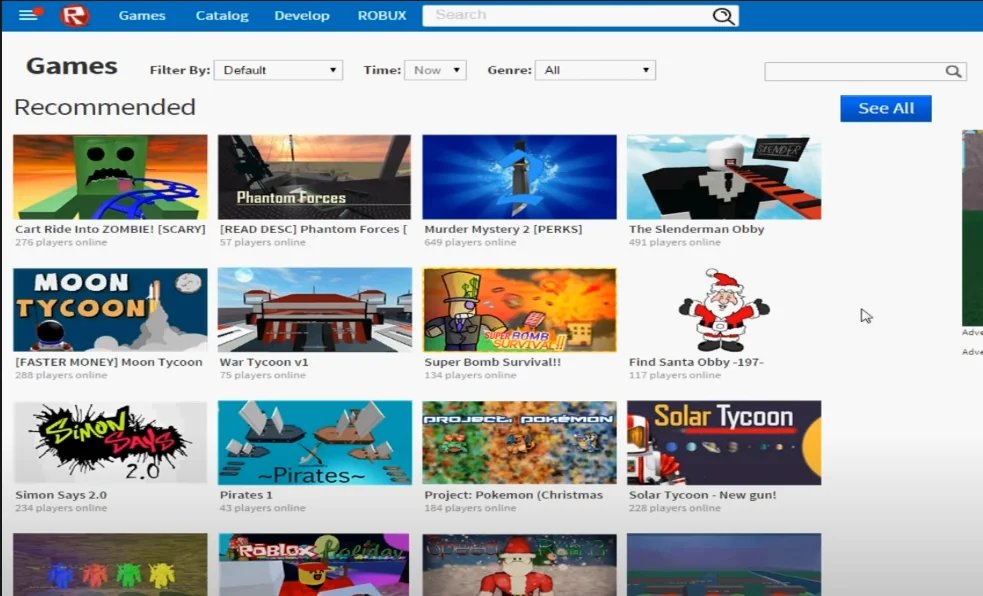Open the hamburger navigation menu
This screenshot has height=596, width=983.
coord(28,14)
